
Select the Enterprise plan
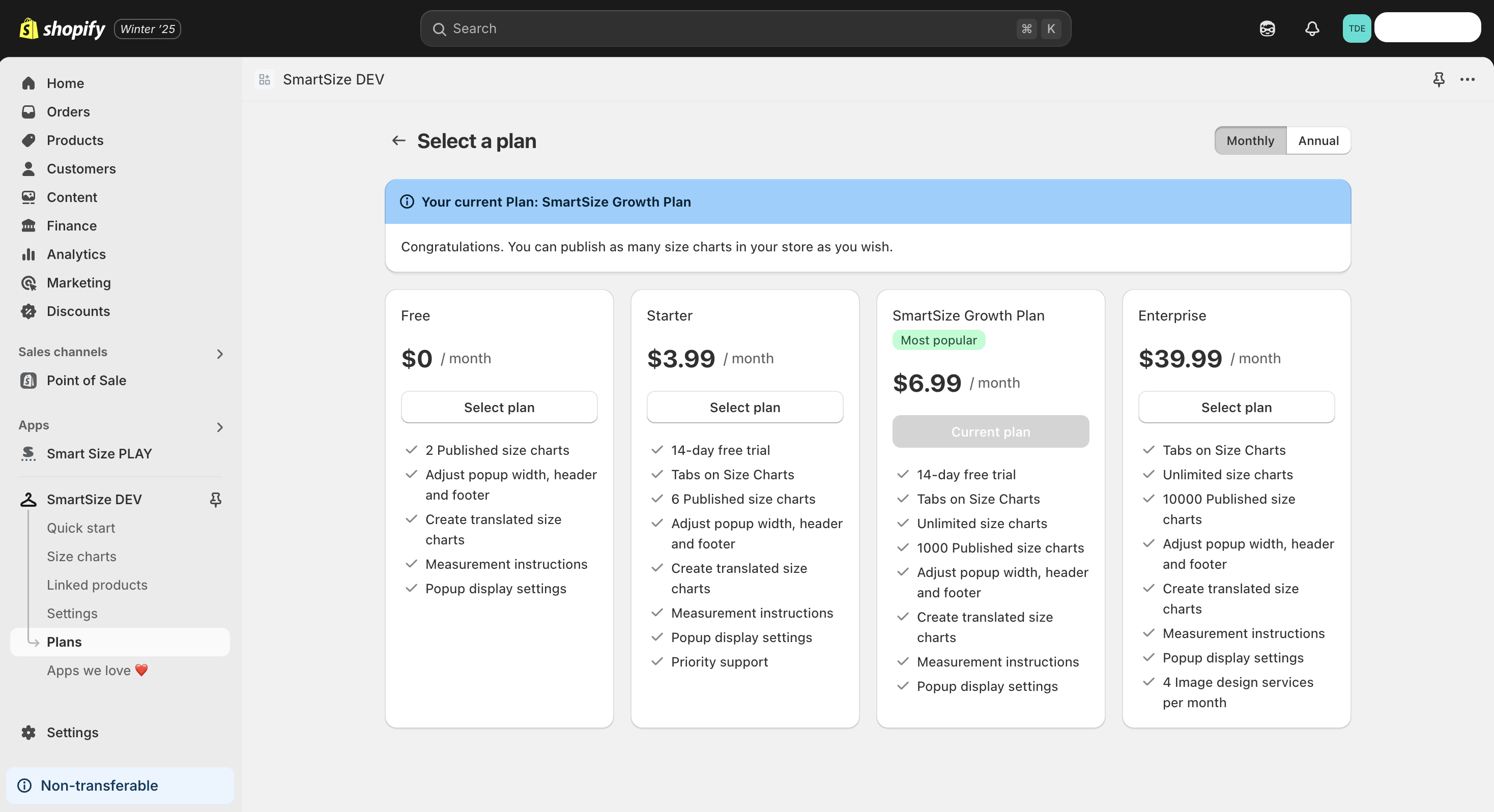point(1236,407)
